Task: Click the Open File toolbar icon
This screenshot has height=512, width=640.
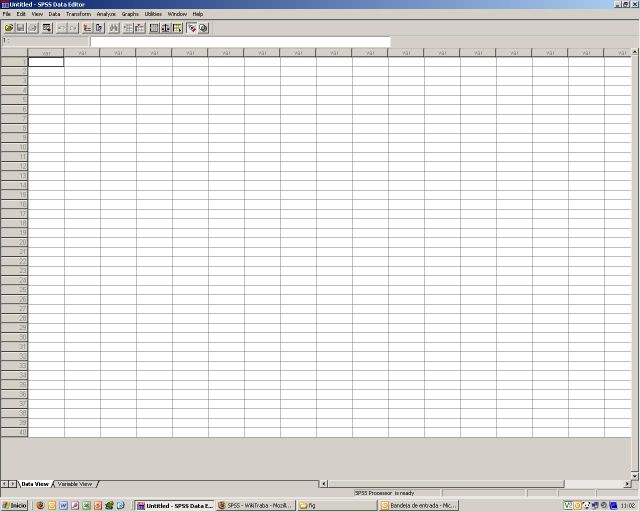Action: coord(9,28)
